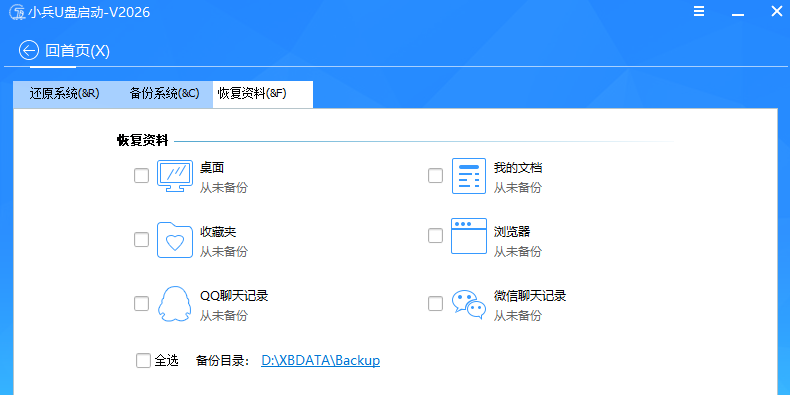The image size is (790, 395).
Task: Click 从未备份 status under 桌面
Action: (224, 188)
